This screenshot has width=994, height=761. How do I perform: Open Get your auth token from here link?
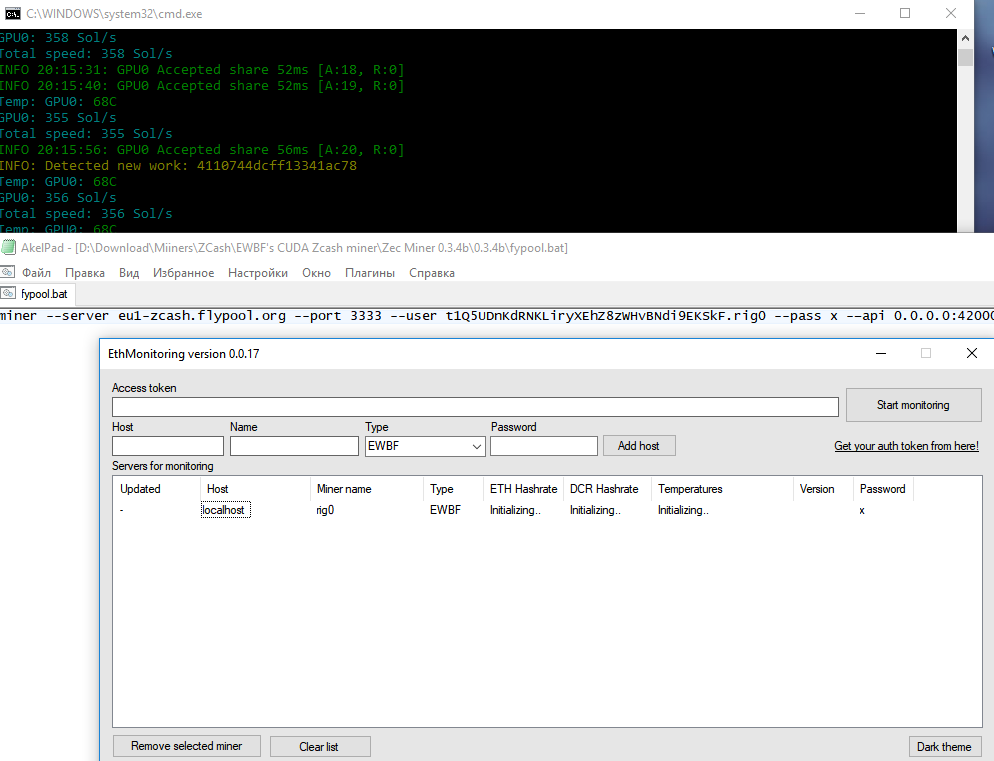pyautogui.click(x=907, y=446)
